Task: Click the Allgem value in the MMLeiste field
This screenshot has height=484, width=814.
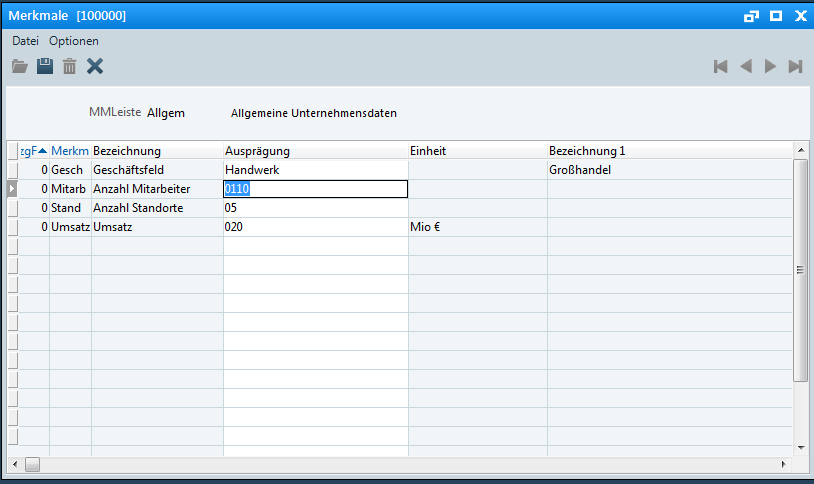Action: tap(166, 113)
